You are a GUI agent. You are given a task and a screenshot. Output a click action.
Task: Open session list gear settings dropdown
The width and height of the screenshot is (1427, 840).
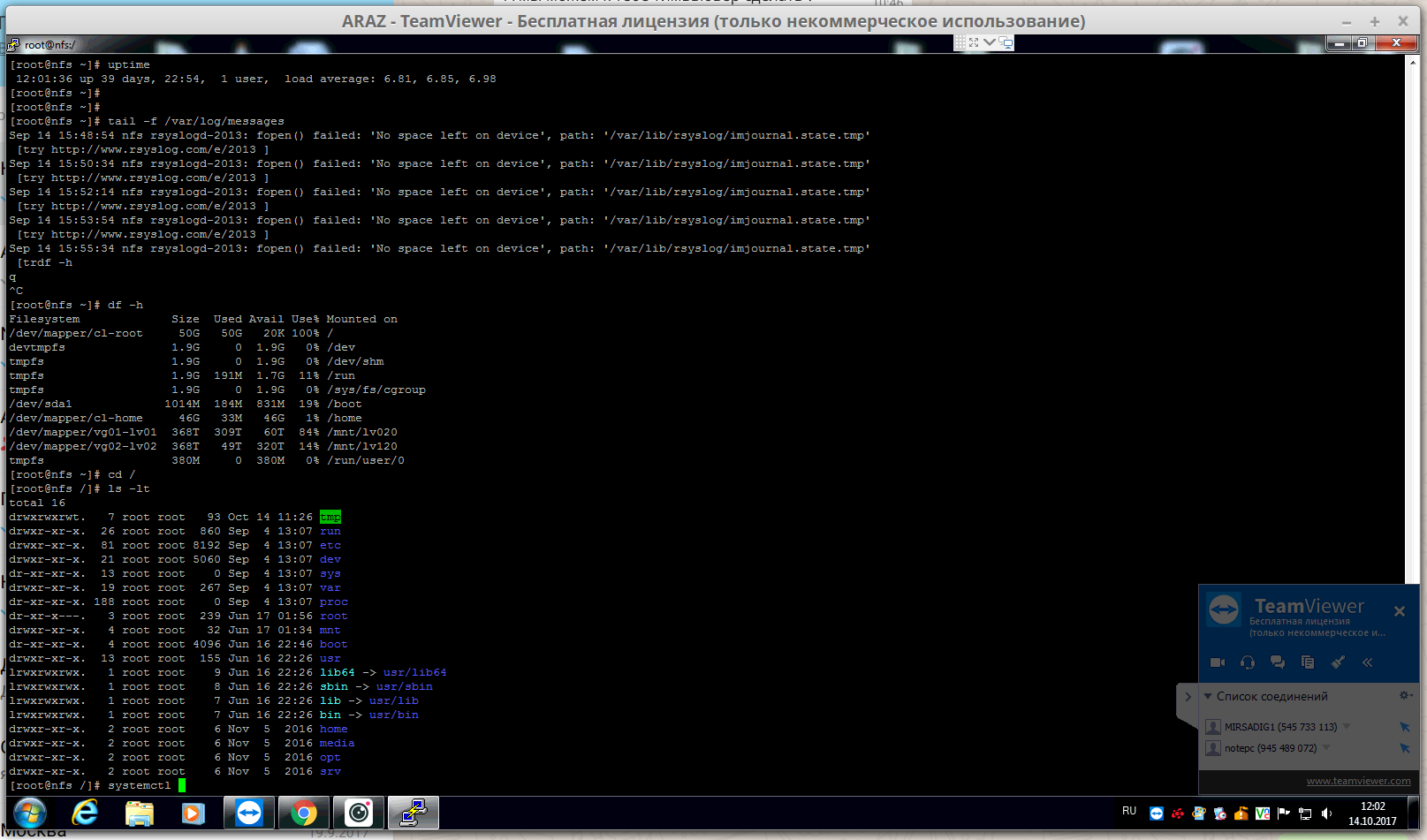point(1405,696)
